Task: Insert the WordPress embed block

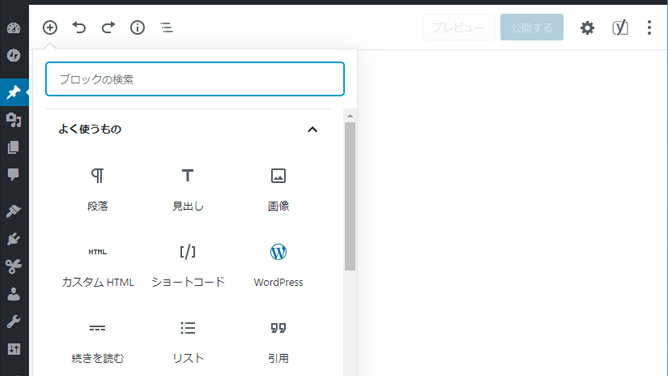Action: (278, 266)
